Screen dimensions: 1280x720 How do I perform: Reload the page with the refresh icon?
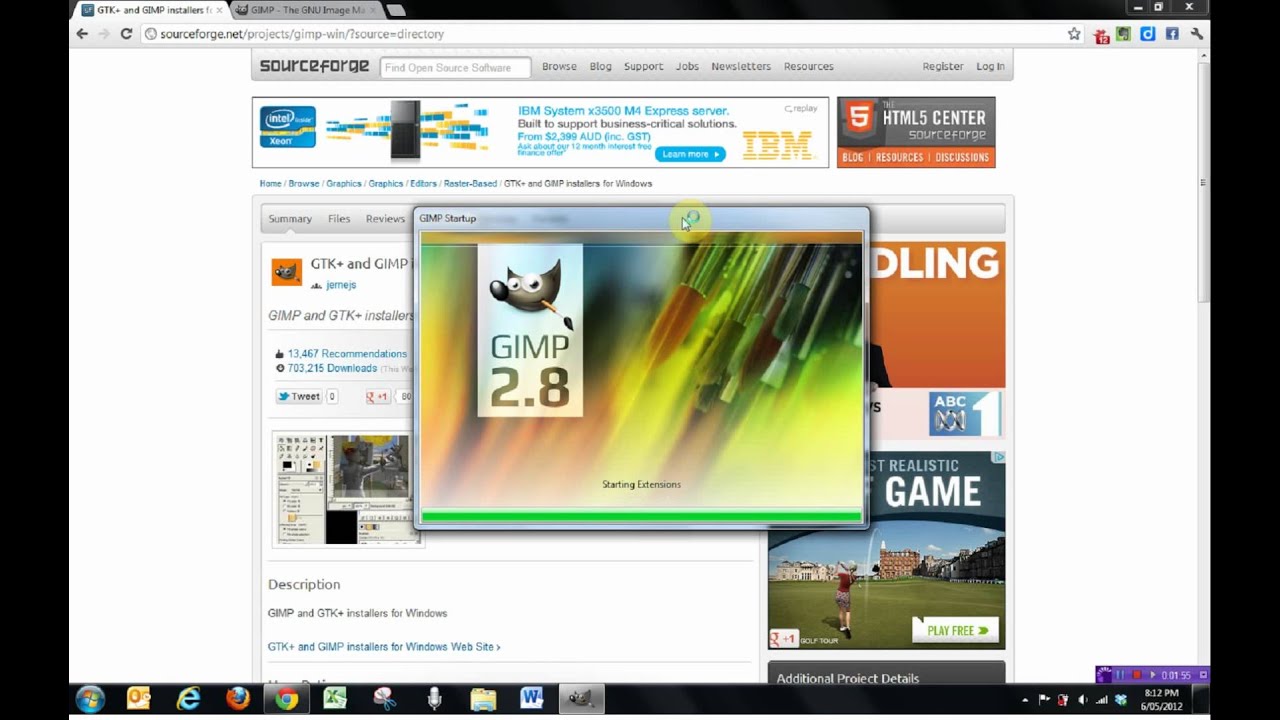coord(127,33)
